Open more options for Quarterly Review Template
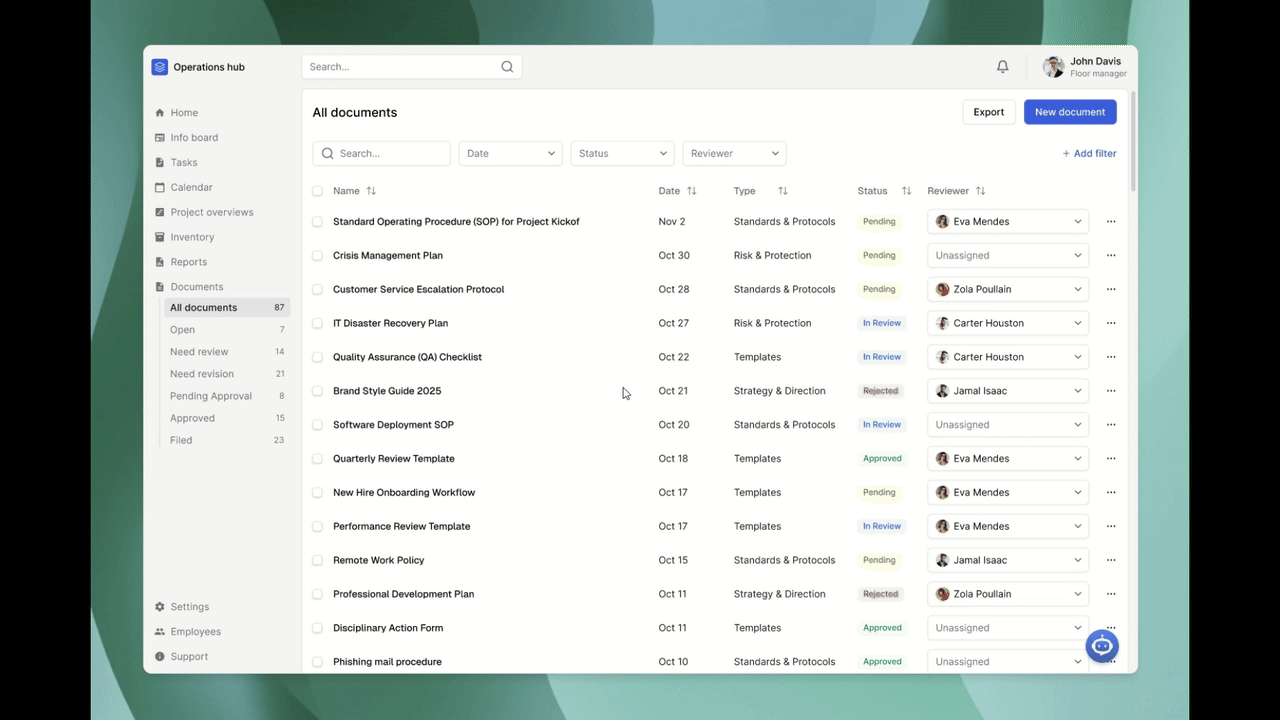Viewport: 1280px width, 720px height. coord(1111,459)
